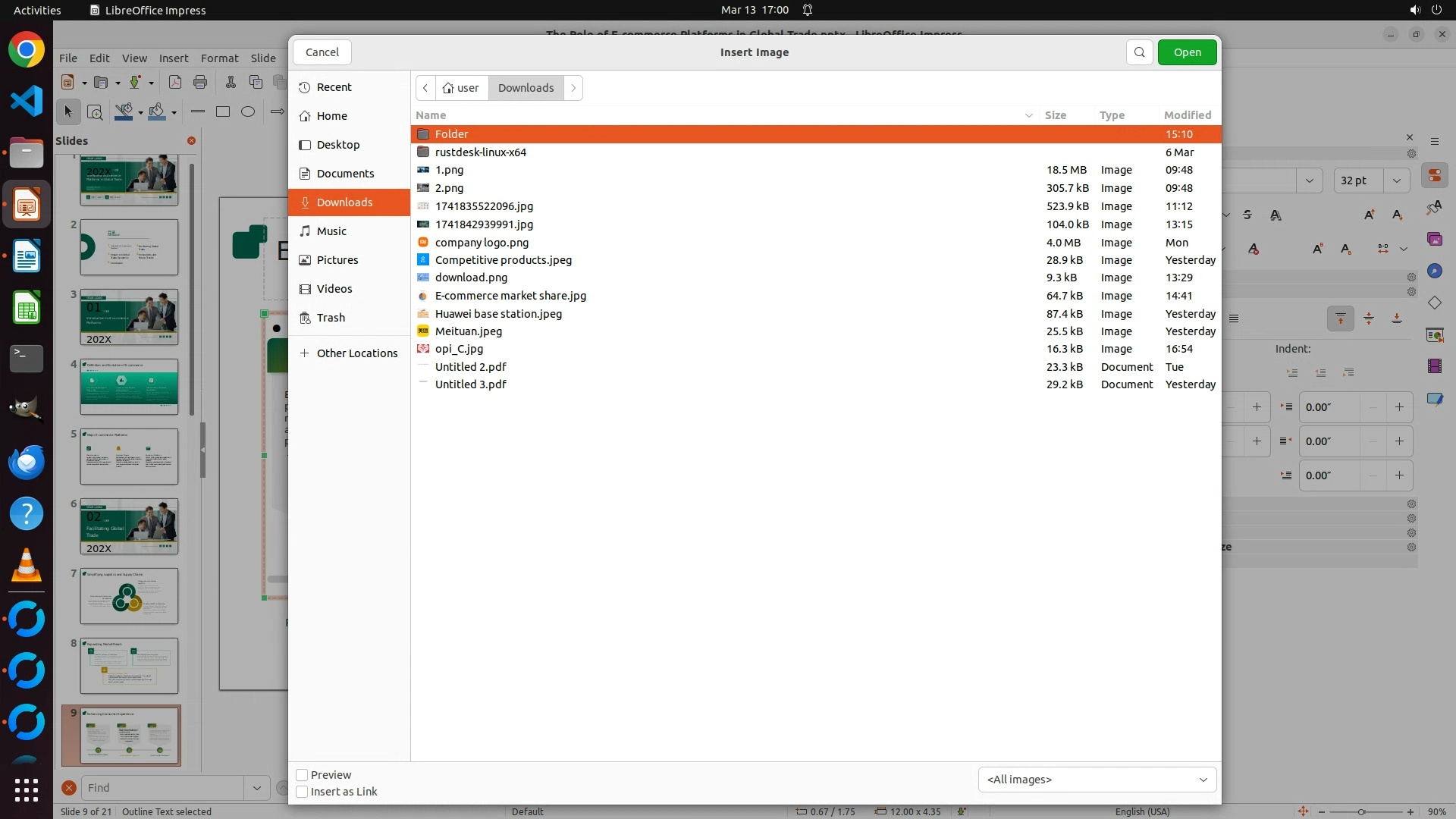The height and width of the screenshot is (819, 1456).
Task: Check the Insert as Link option
Action: [302, 792]
